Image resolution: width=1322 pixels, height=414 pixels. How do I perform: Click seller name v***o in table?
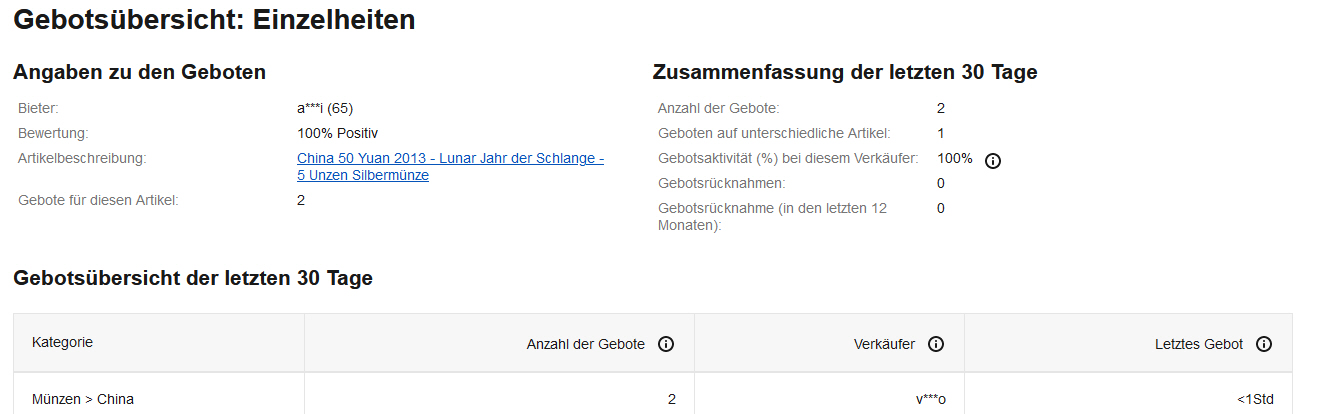(929, 399)
